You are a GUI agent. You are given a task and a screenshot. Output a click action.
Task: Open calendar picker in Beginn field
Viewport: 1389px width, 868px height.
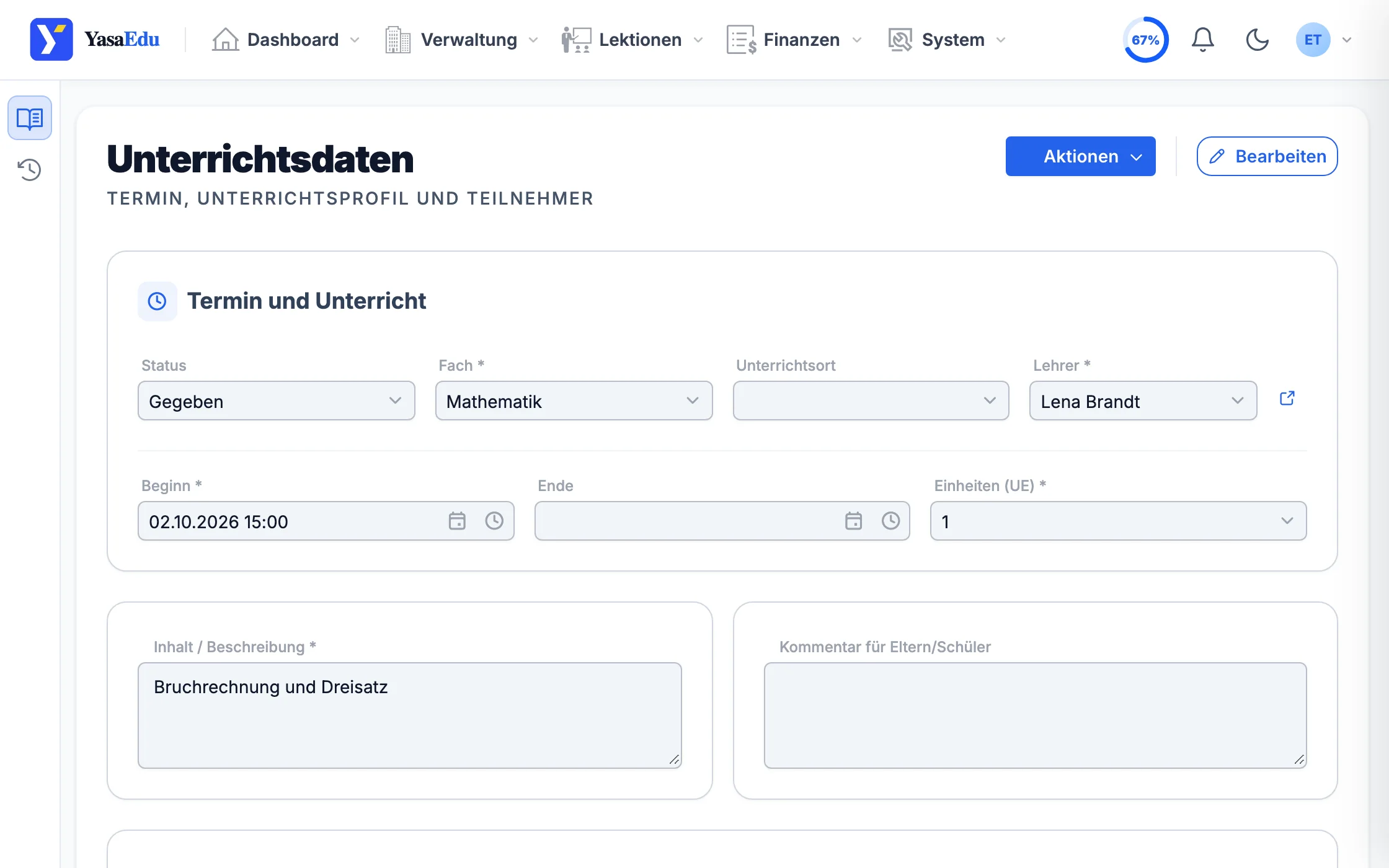(457, 521)
